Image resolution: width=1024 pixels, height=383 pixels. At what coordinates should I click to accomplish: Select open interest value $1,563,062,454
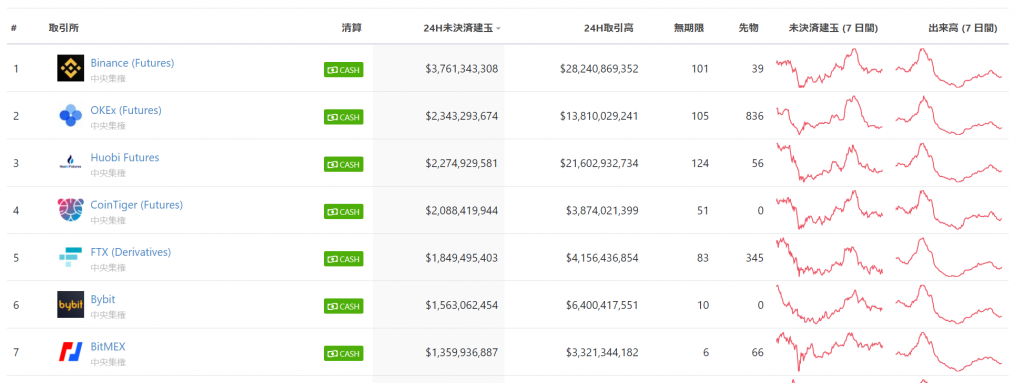point(461,305)
